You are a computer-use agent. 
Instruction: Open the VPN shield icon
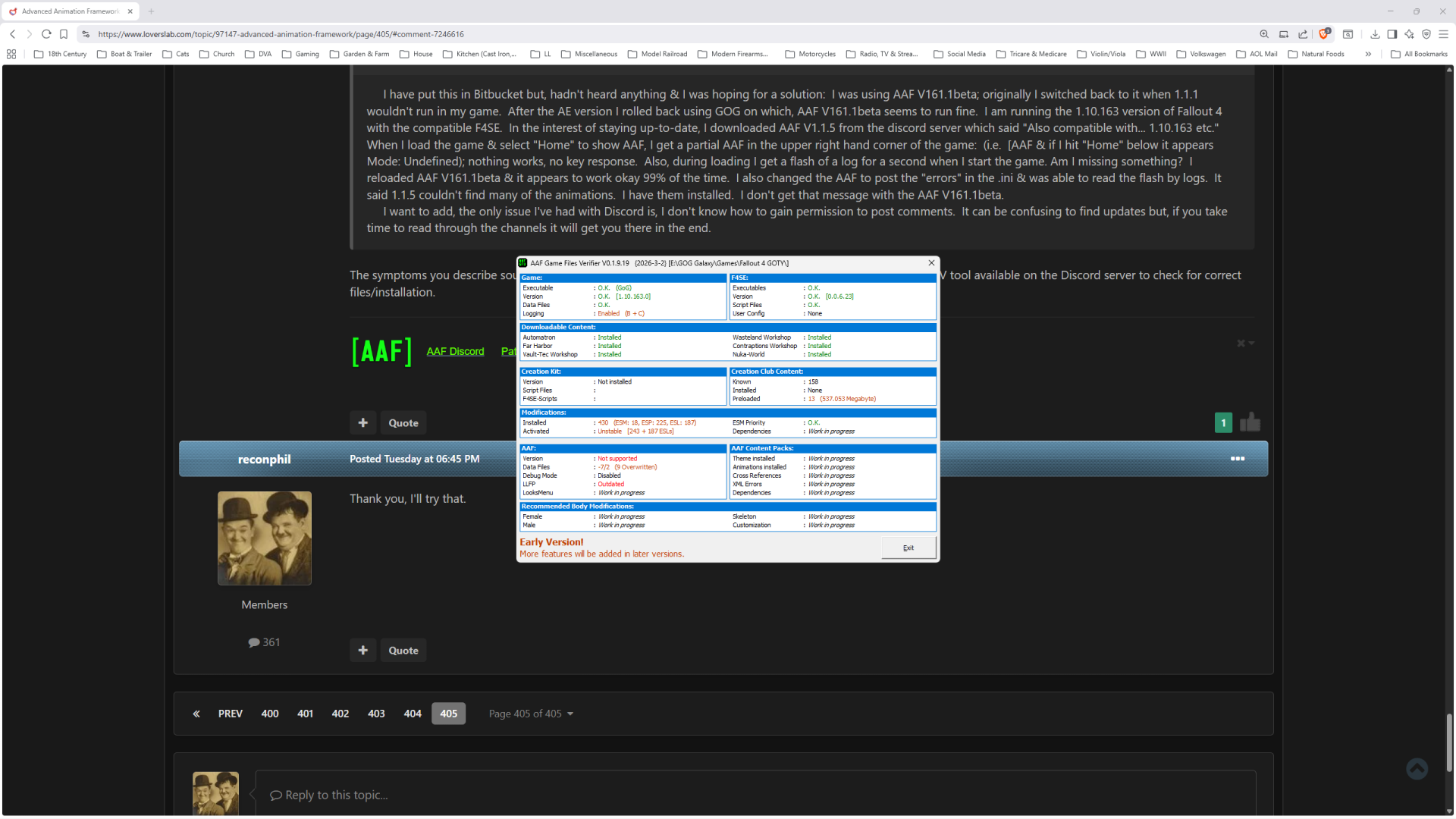pyautogui.click(x=1426, y=34)
